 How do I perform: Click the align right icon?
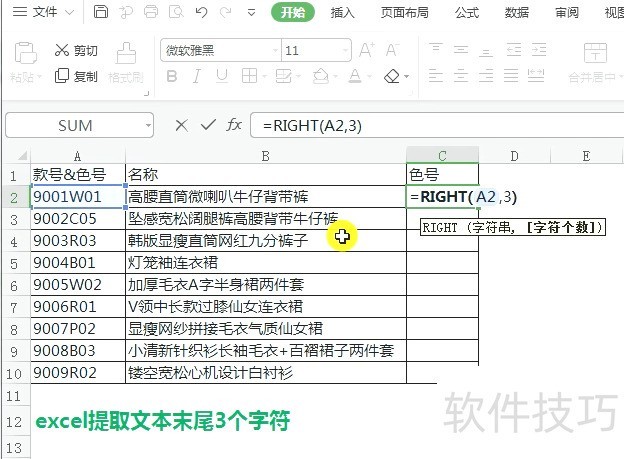click(486, 75)
